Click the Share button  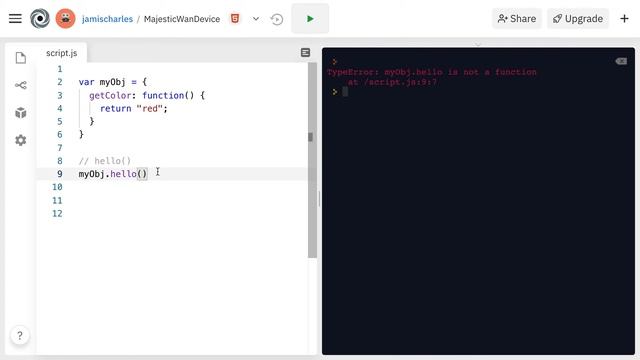(517, 18)
